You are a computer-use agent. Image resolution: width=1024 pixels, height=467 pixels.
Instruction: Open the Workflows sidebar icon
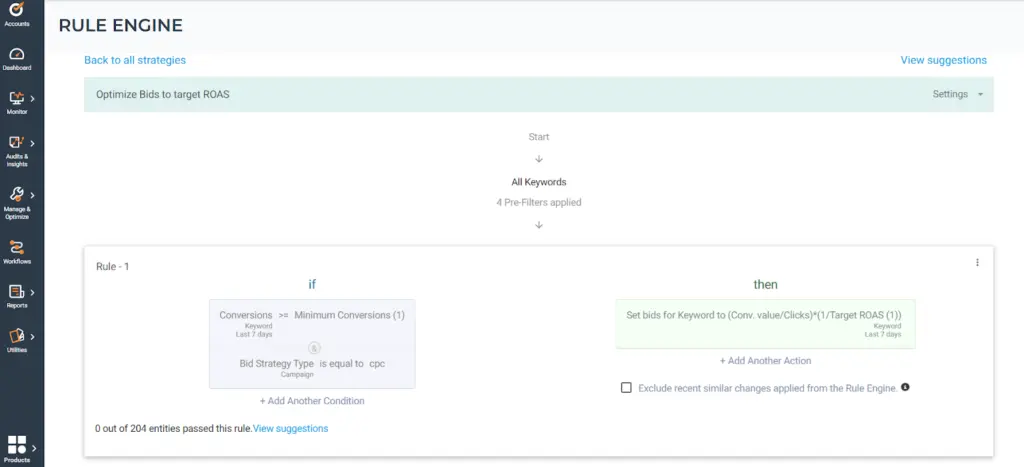pos(17,248)
